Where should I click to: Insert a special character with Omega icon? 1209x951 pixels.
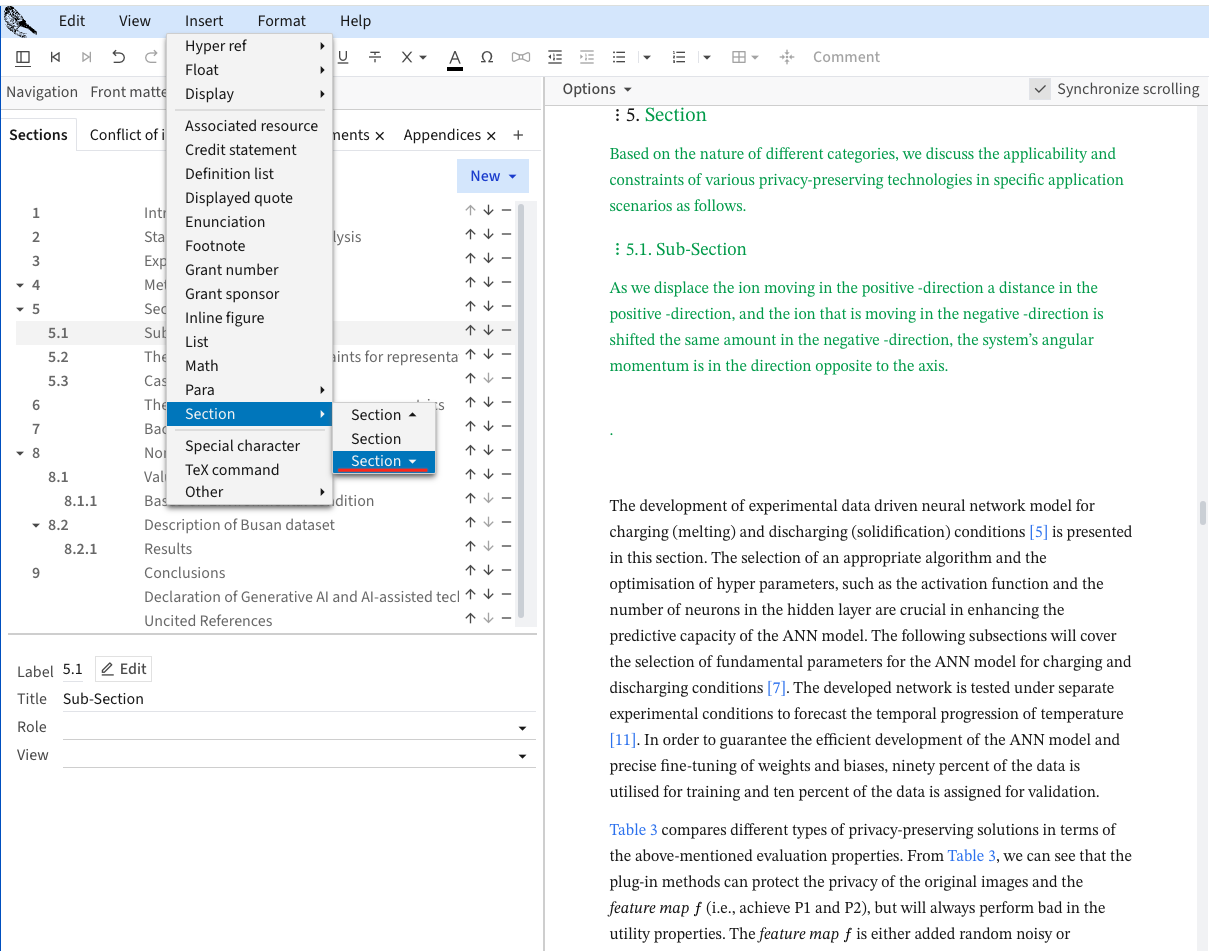tap(487, 57)
